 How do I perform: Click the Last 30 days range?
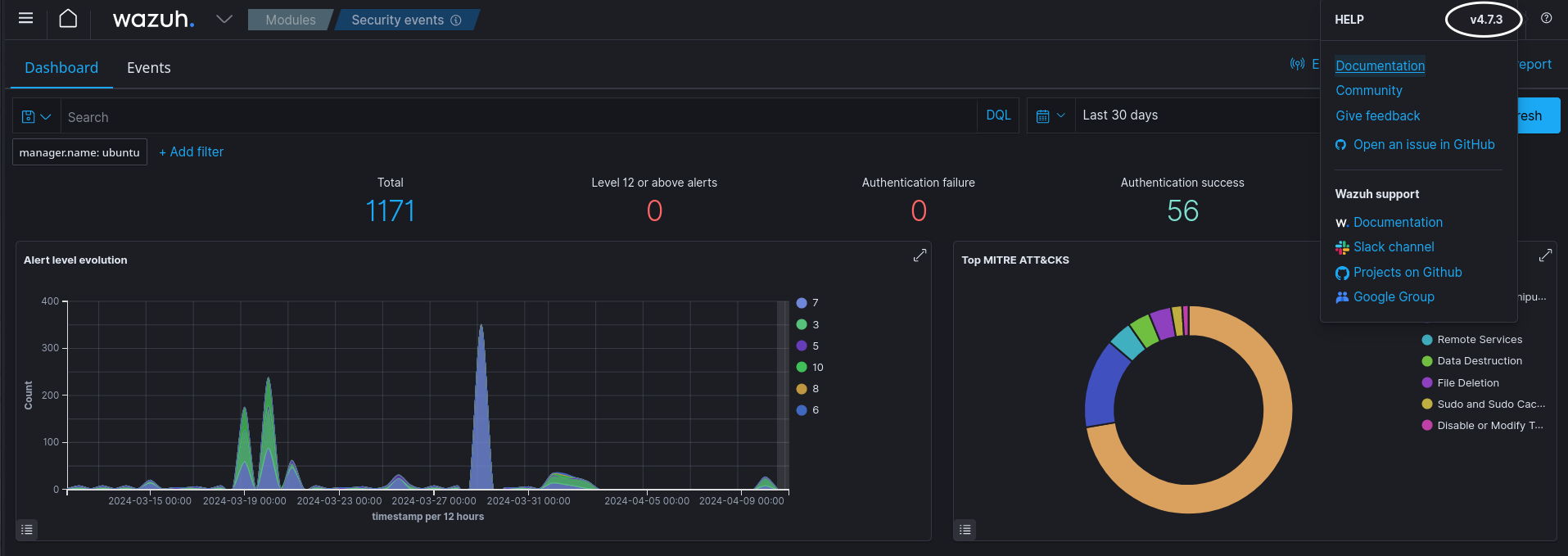[1120, 115]
